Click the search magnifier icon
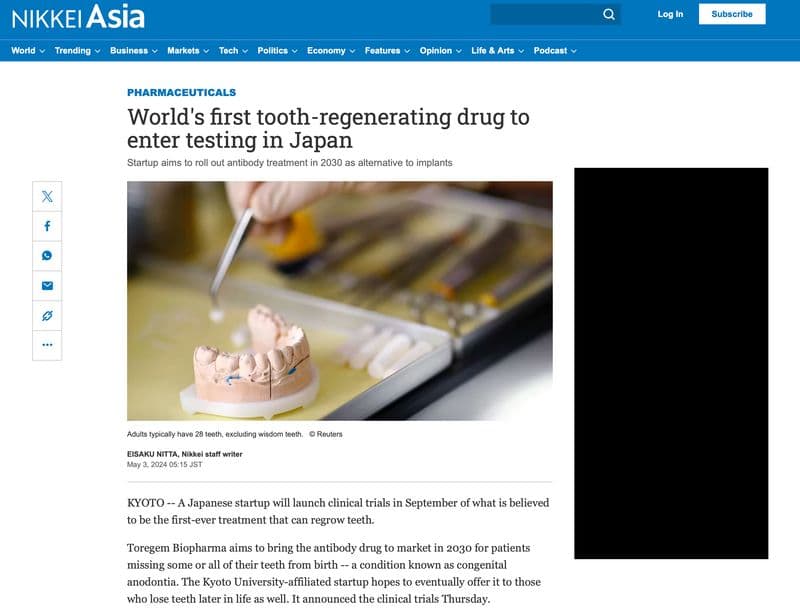The height and width of the screenshot is (616, 800). point(609,14)
